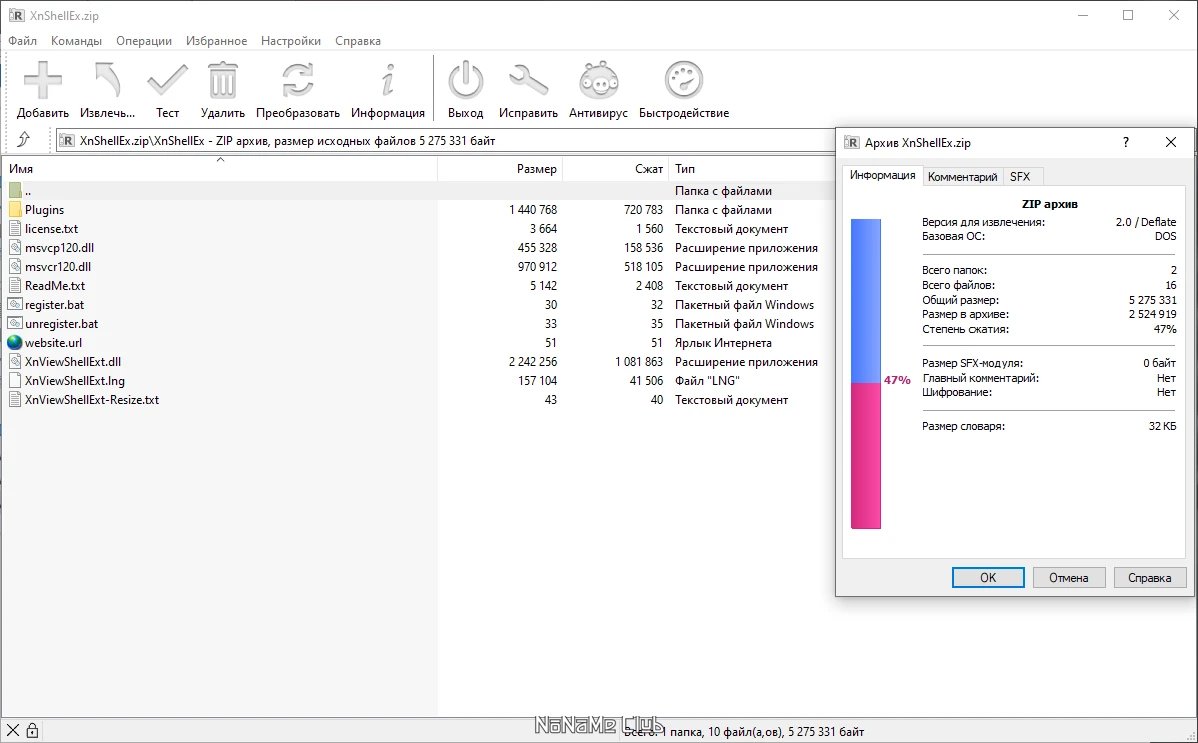Click the unregister.bat batch file icon
This screenshot has width=1198, height=743.
[15, 323]
